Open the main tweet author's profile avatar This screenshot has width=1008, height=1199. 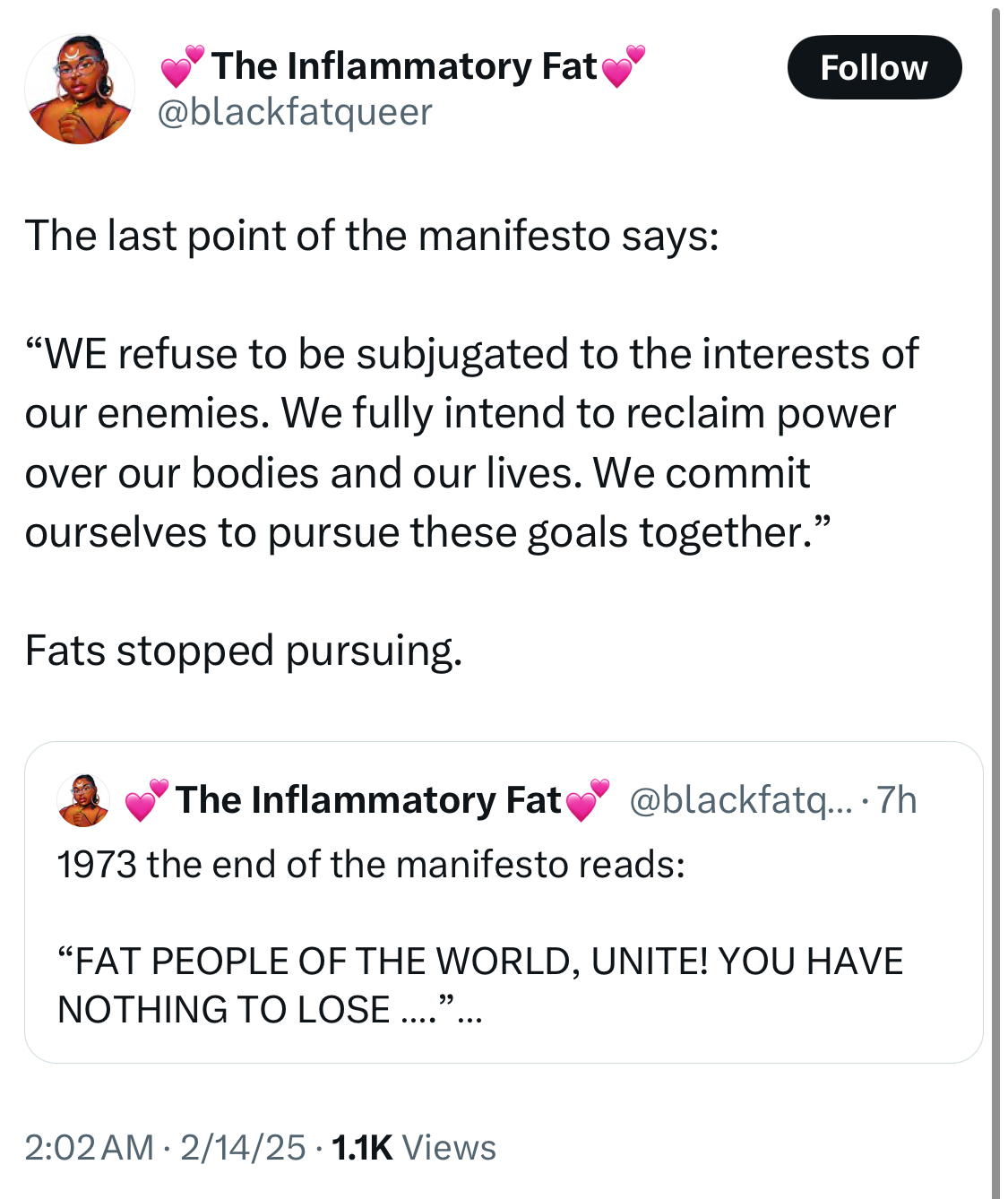tap(80, 89)
